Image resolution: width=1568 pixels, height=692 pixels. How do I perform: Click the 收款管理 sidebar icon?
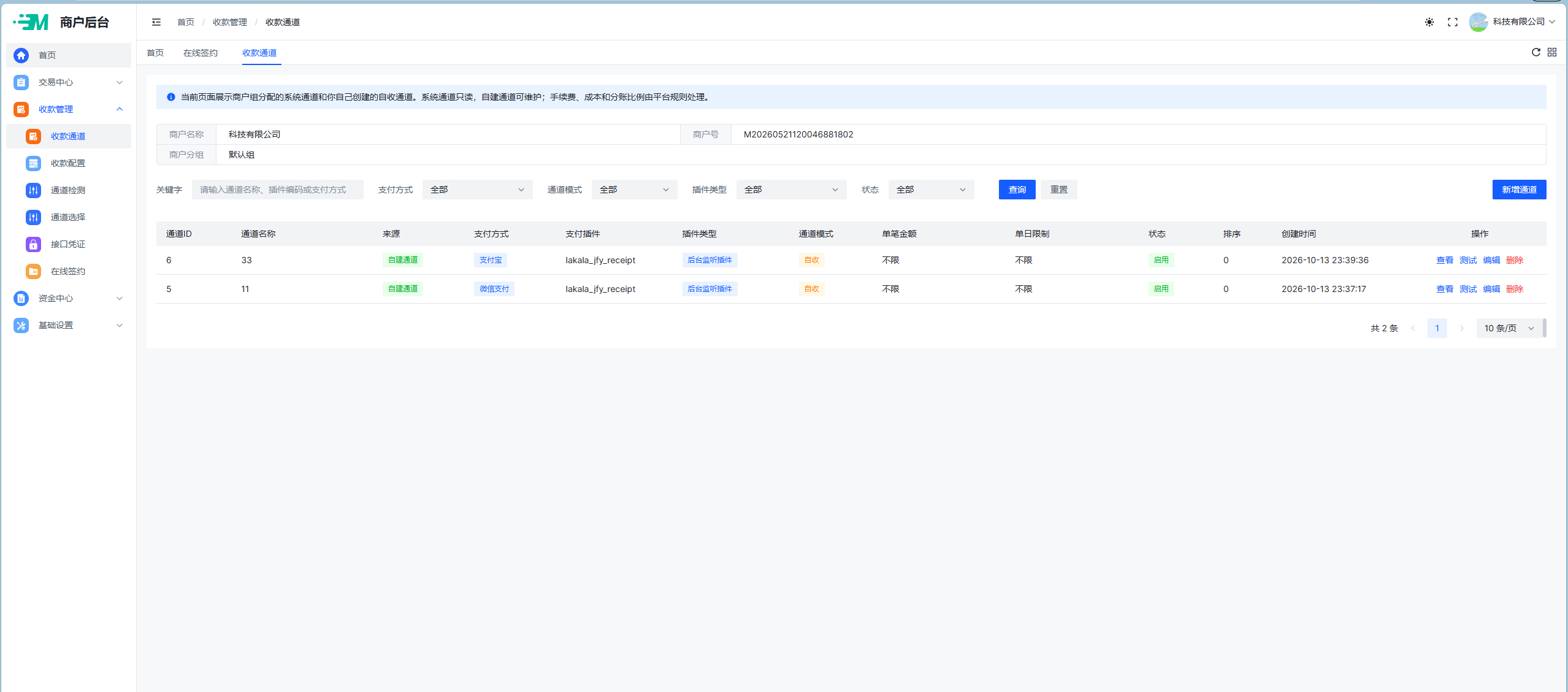(x=21, y=109)
